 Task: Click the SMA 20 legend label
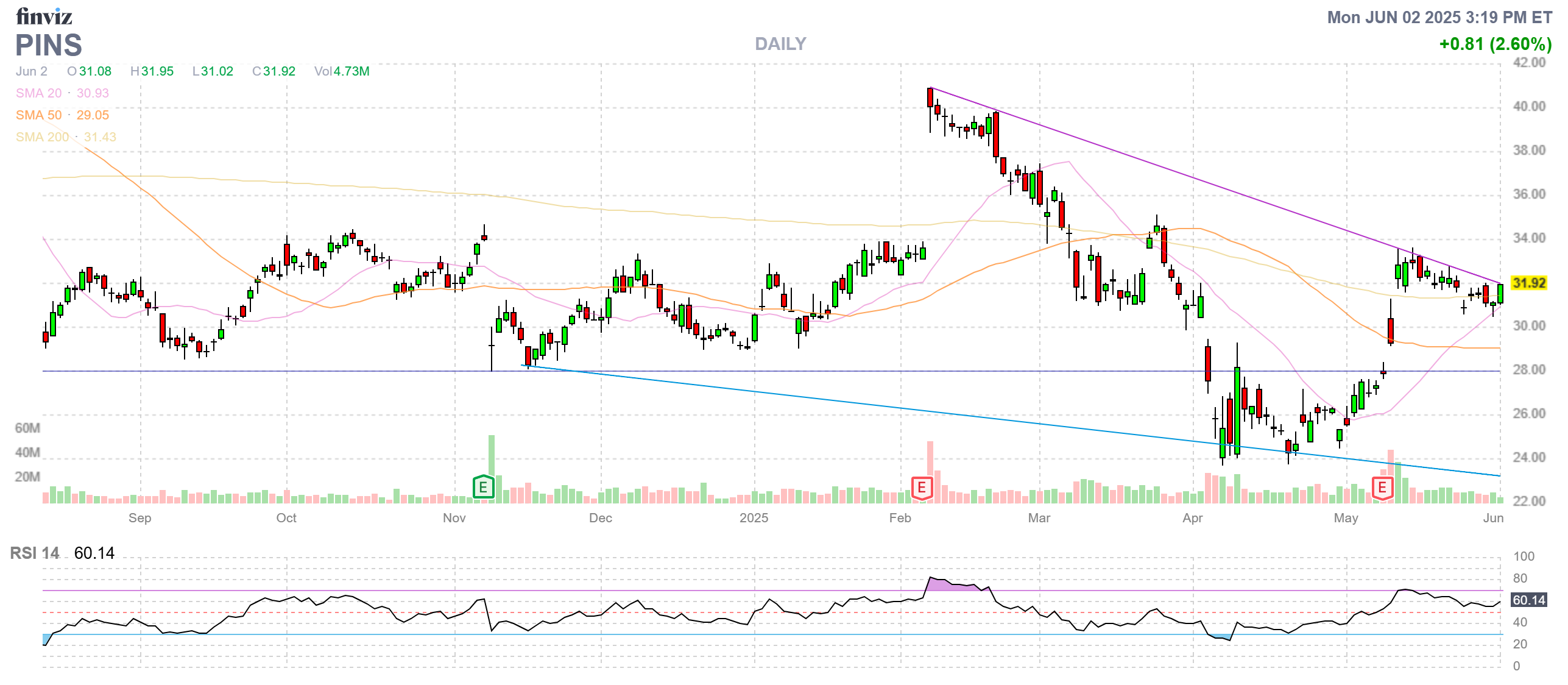(x=39, y=93)
